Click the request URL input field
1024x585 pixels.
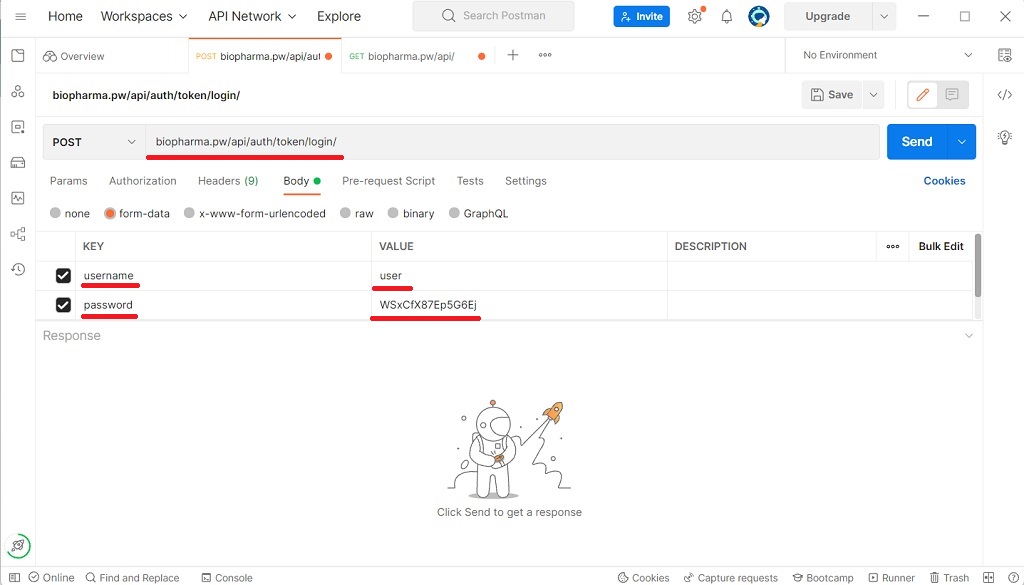coord(513,142)
